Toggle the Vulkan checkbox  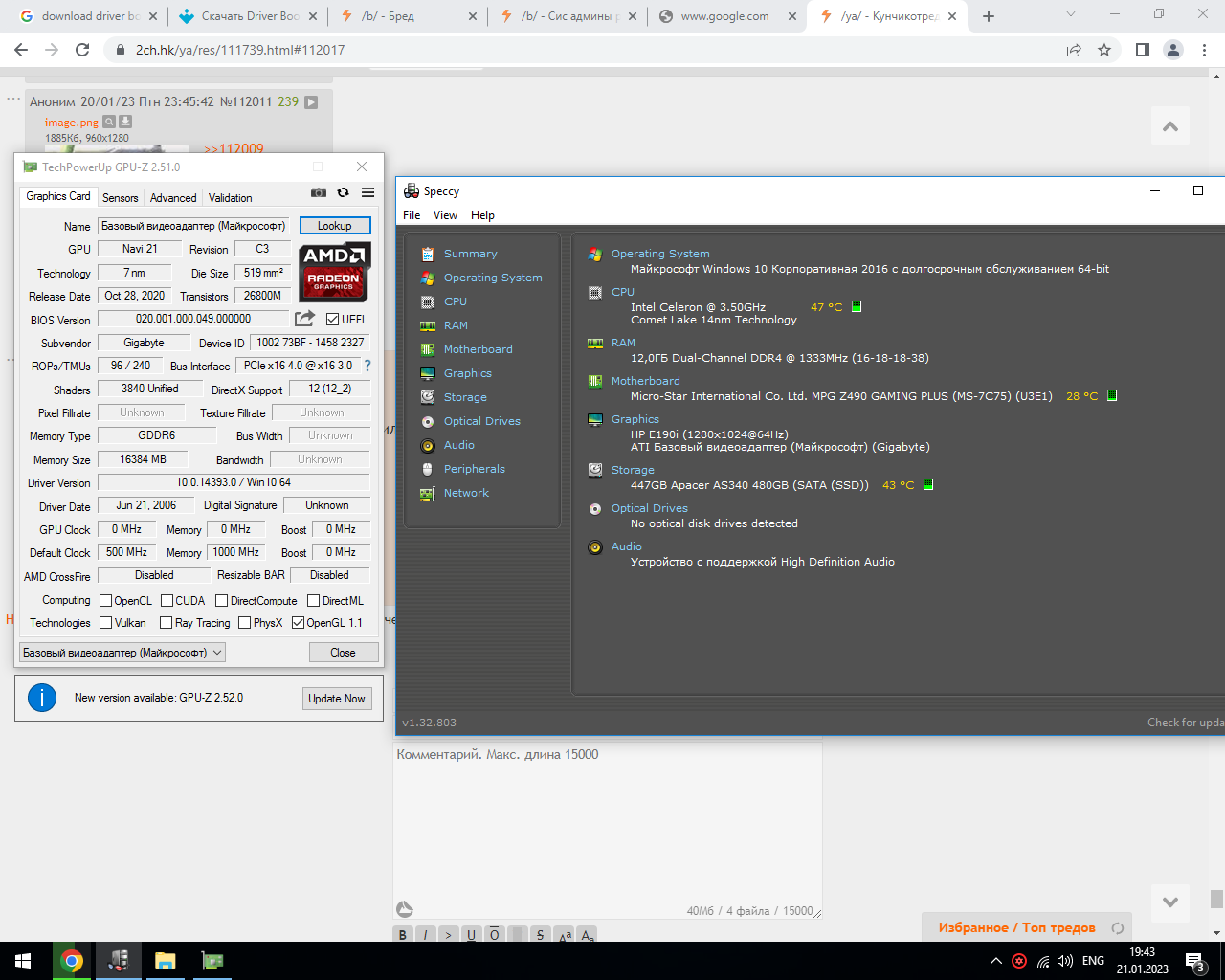[x=106, y=623]
